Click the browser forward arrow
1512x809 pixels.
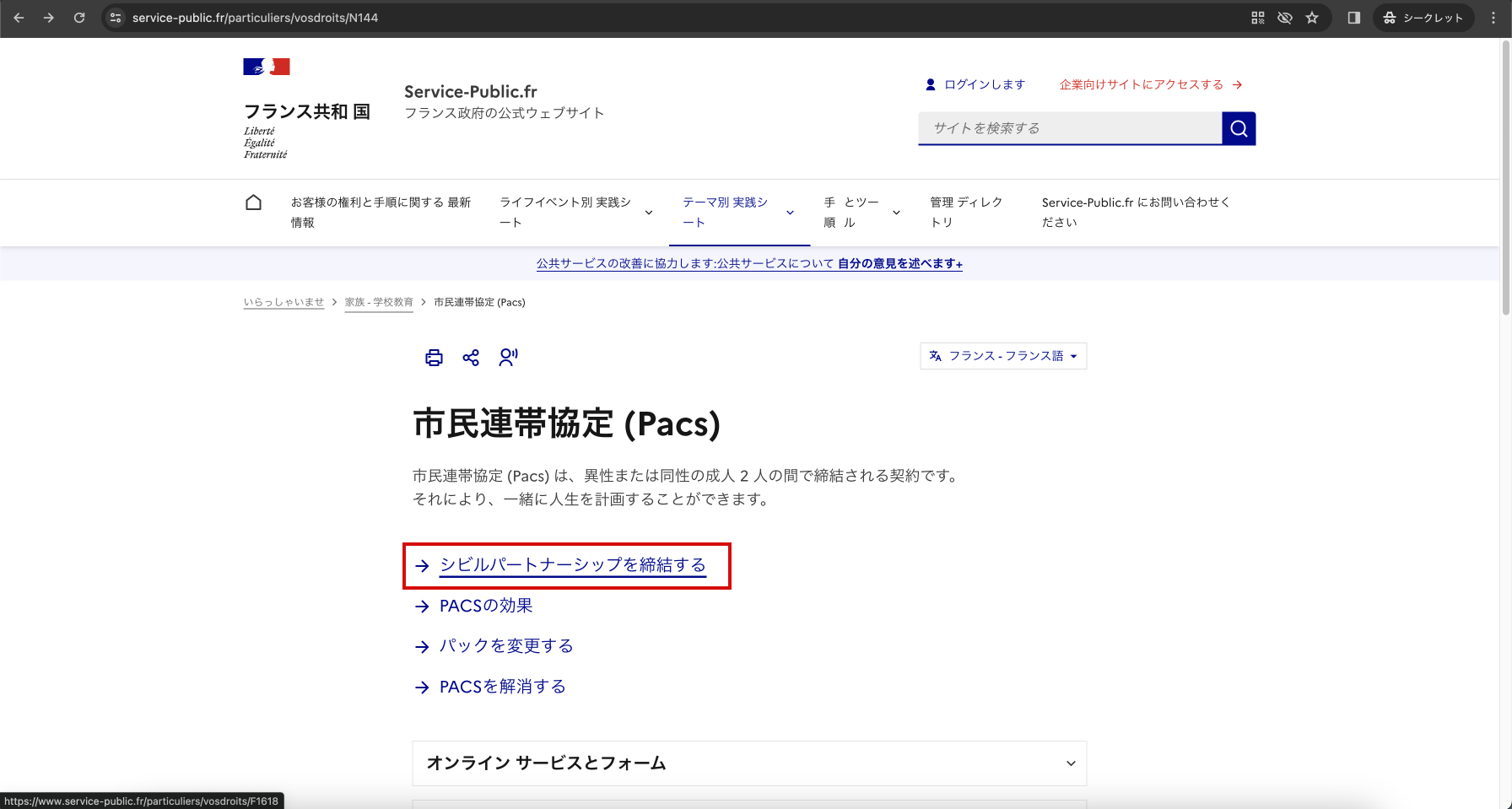pos(49,18)
